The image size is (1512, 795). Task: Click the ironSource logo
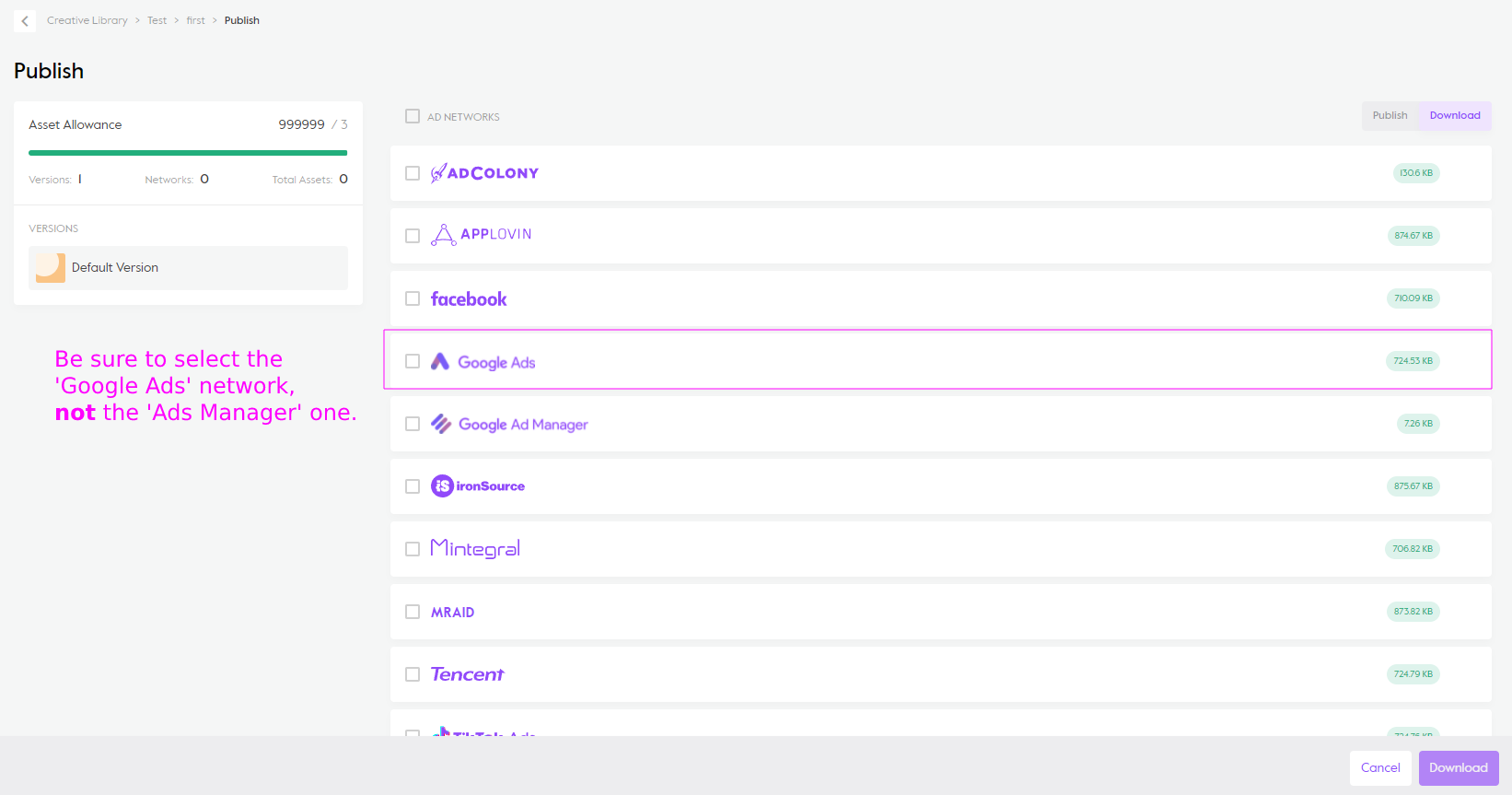[478, 485]
